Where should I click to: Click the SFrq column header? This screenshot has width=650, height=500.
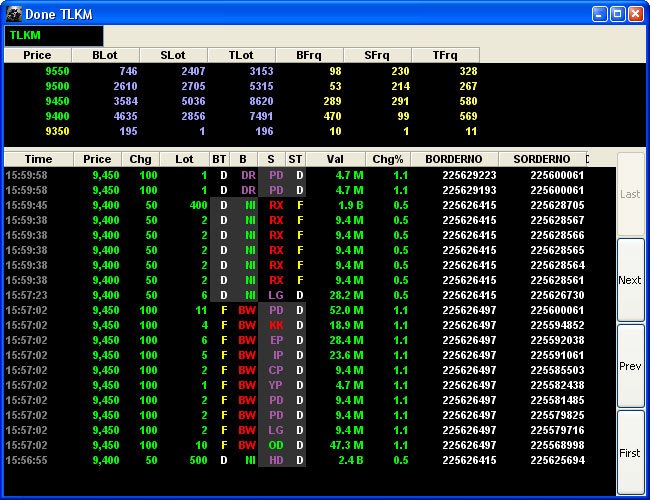click(377, 55)
